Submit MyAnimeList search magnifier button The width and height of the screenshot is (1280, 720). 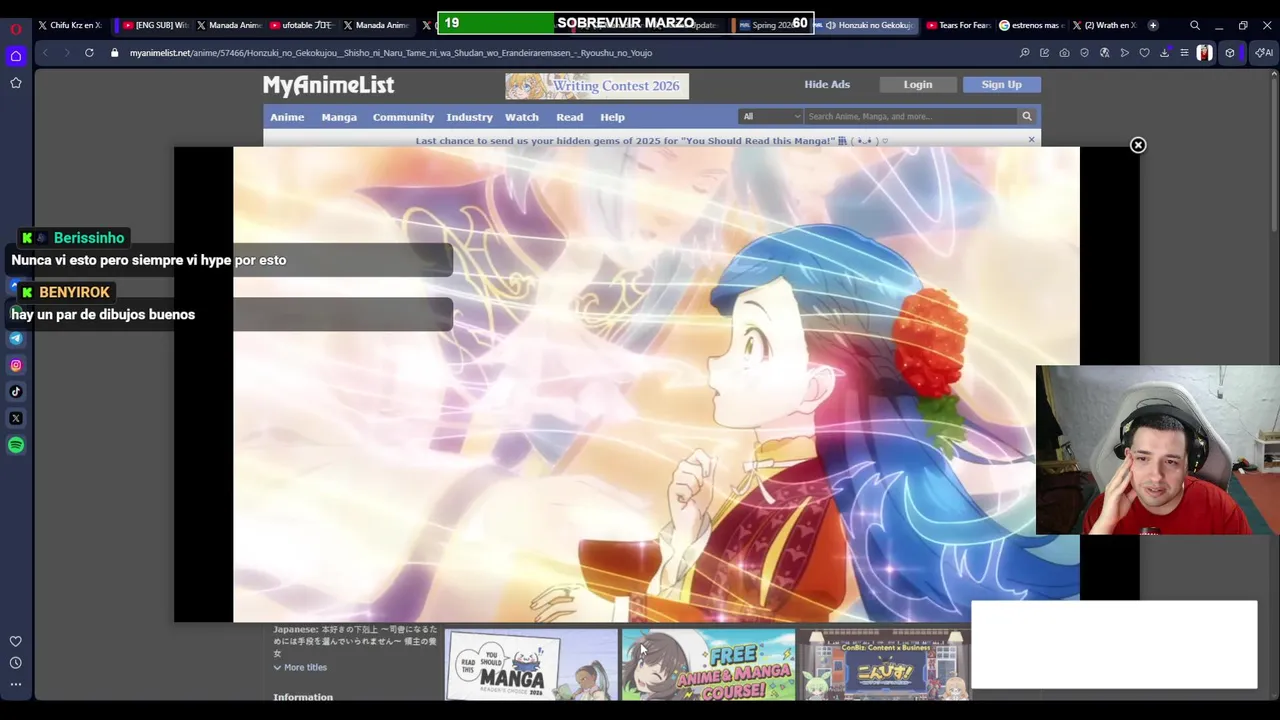click(x=1026, y=116)
